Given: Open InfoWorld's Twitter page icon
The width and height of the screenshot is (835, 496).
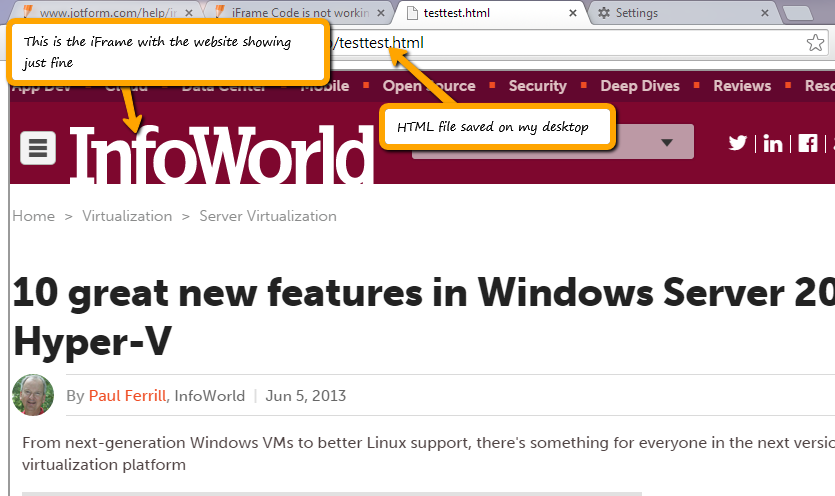Looking at the screenshot, I should tap(738, 143).
